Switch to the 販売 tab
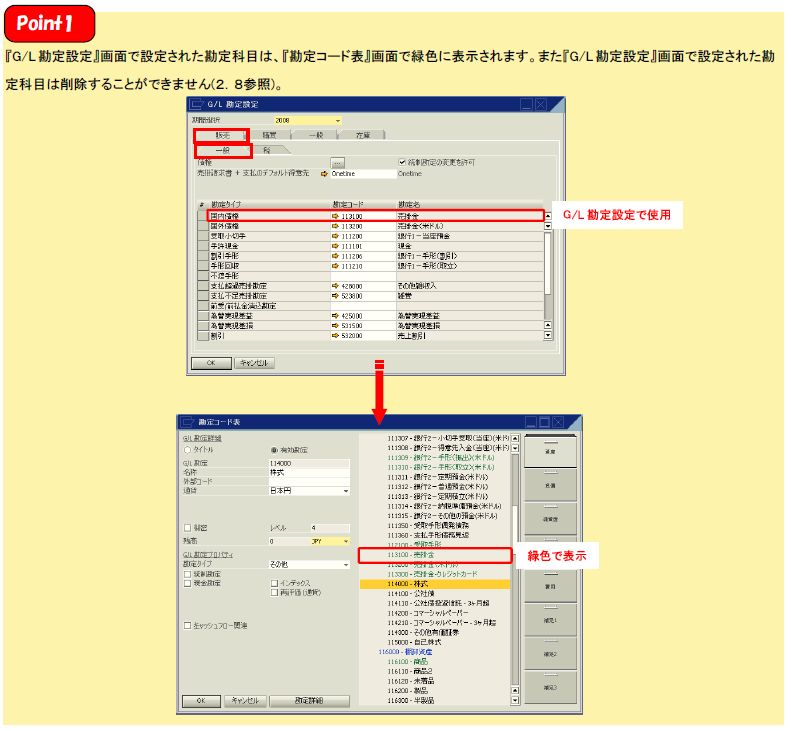This screenshot has width=792, height=731. point(222,134)
